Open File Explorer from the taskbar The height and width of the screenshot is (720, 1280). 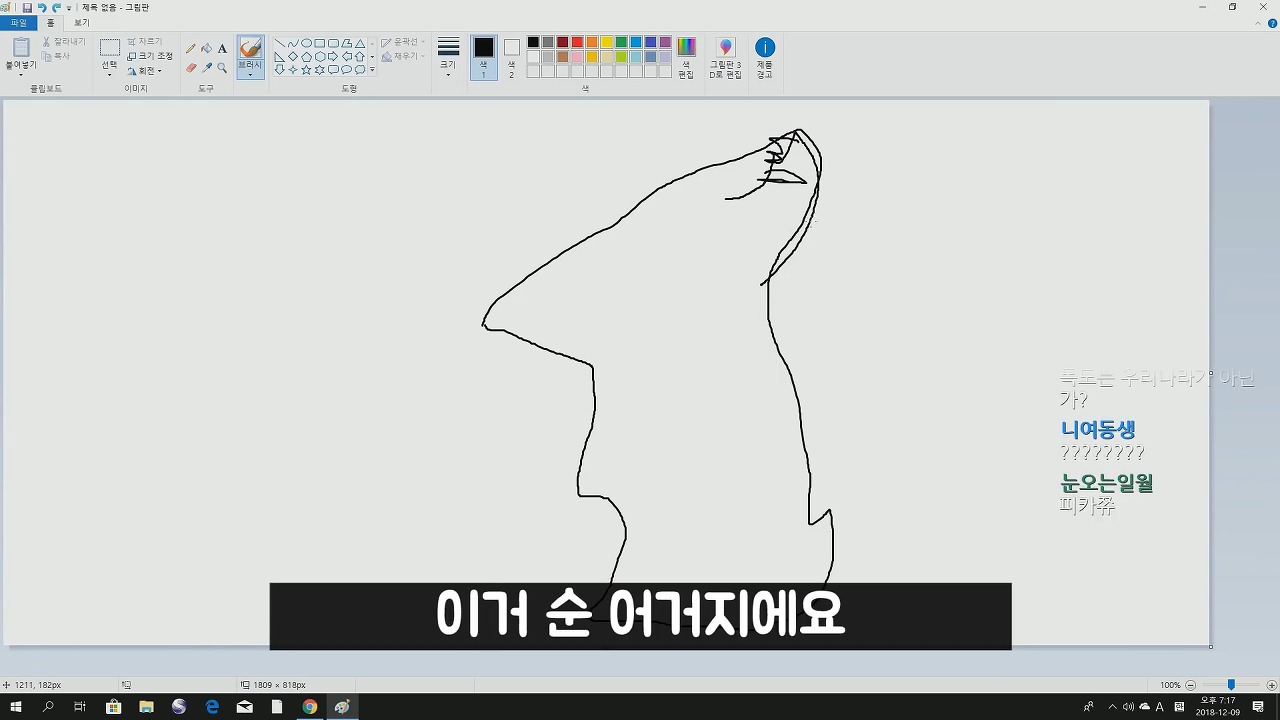(x=146, y=707)
